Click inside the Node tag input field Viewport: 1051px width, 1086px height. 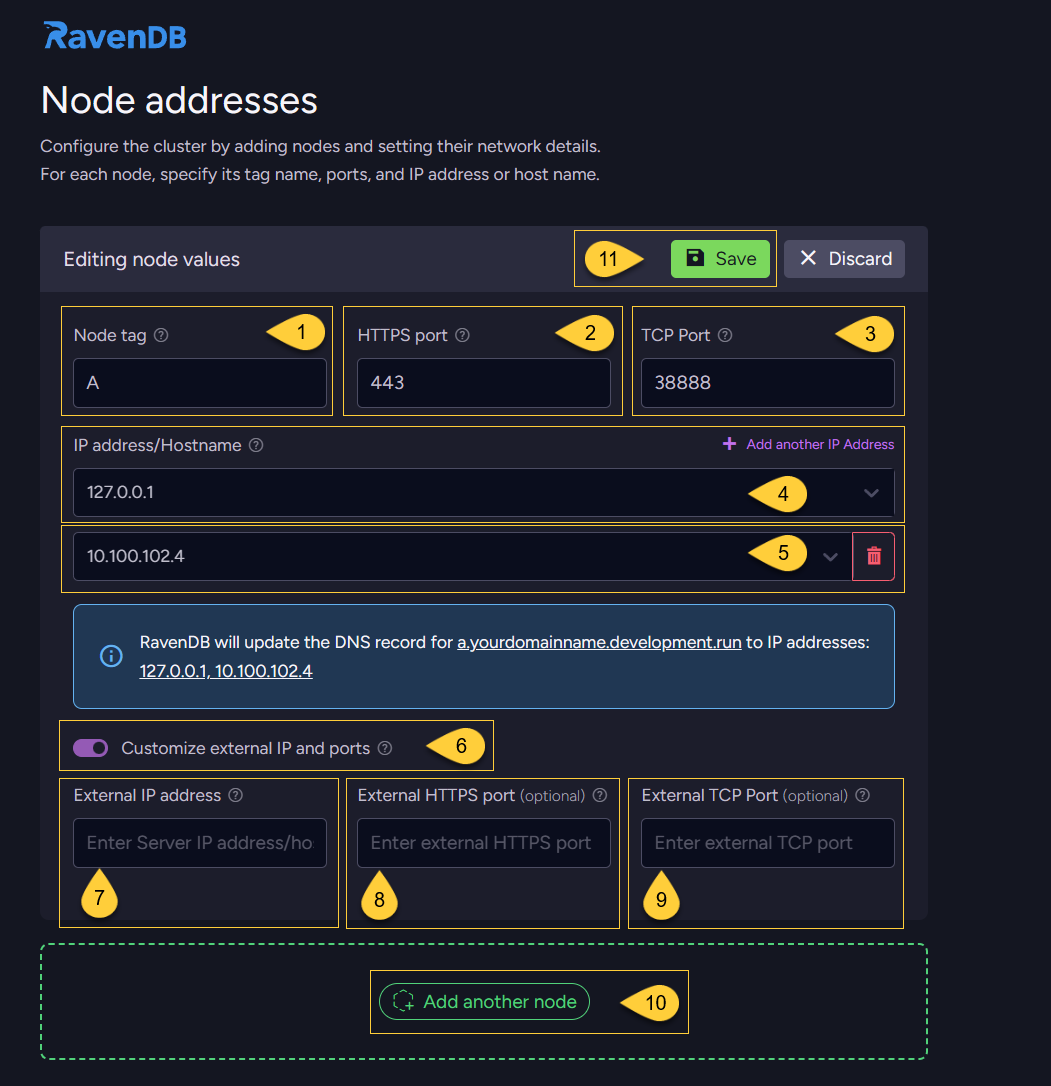click(x=199, y=383)
